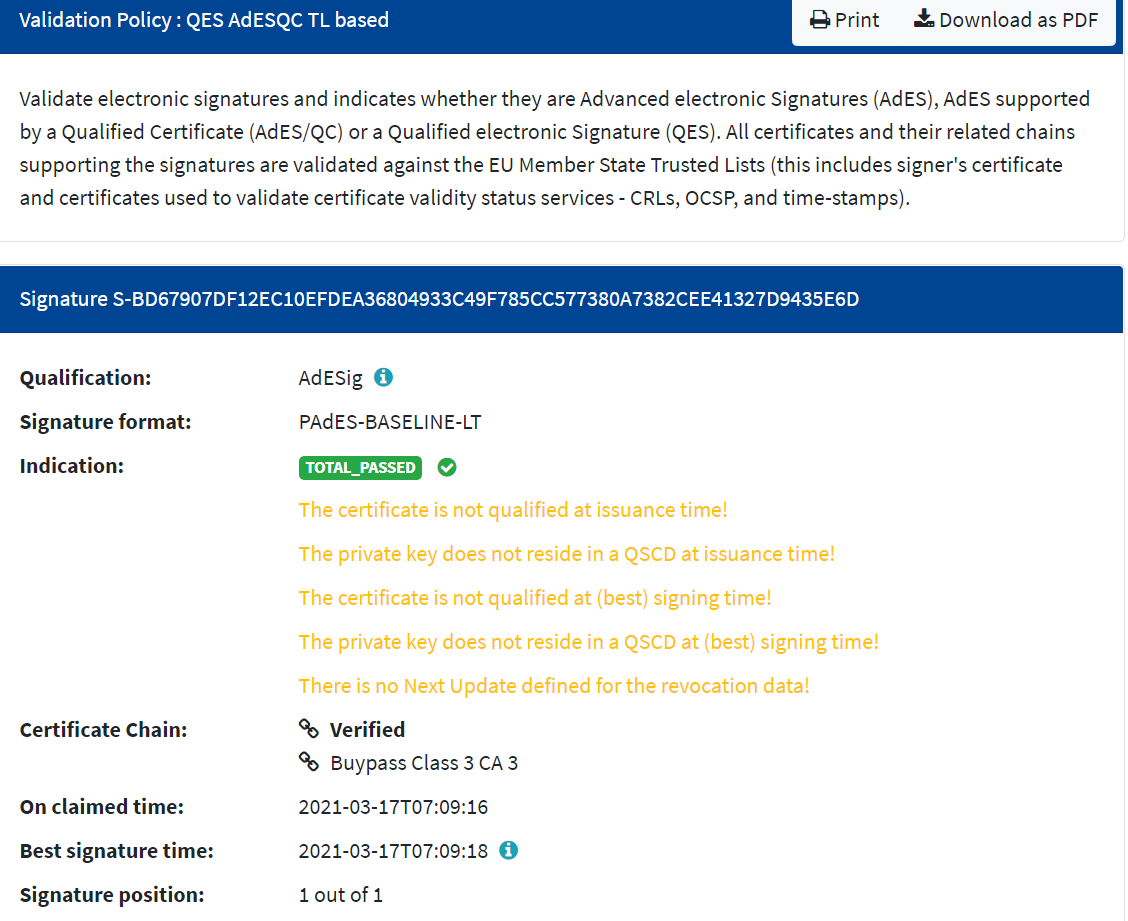Screen dimensions: 1128x921
Task: Click the Verified certificate chain label
Action: point(367,730)
